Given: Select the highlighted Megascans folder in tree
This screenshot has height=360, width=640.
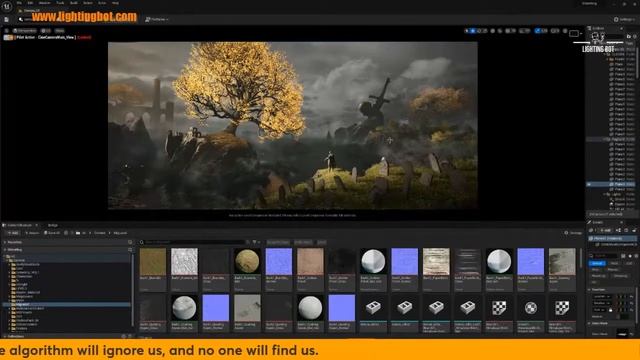Looking at the screenshot, I should 67,304.
